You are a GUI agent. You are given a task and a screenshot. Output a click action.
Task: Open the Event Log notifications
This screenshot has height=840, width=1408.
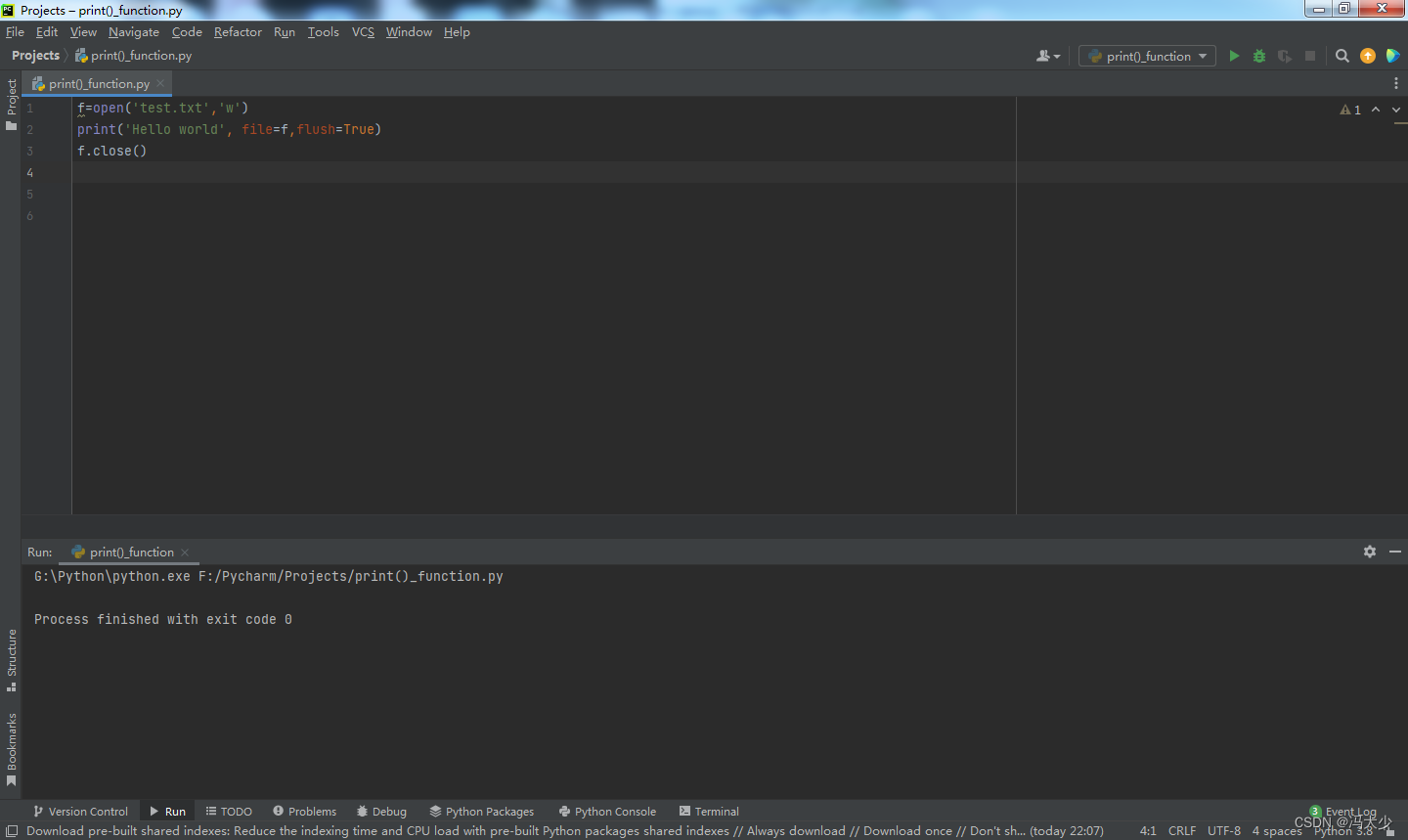(1343, 812)
